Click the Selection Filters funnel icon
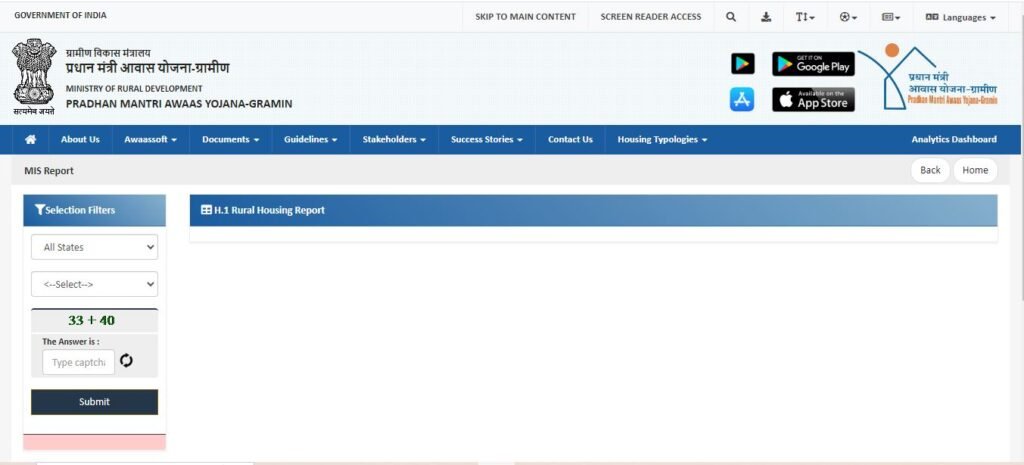The image size is (1024, 465). click(39, 210)
